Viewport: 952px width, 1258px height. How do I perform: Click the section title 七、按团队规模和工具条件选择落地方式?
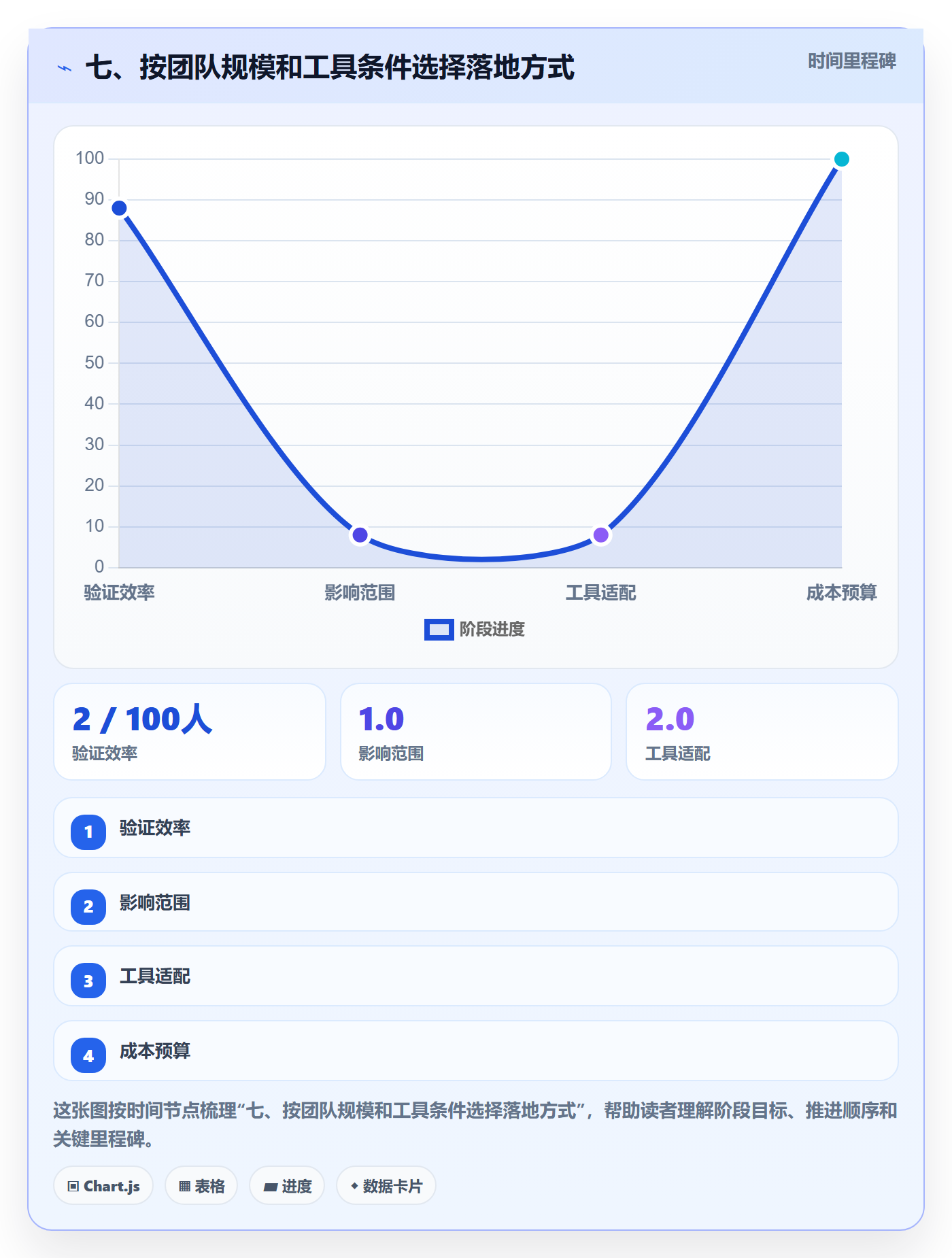click(330, 67)
